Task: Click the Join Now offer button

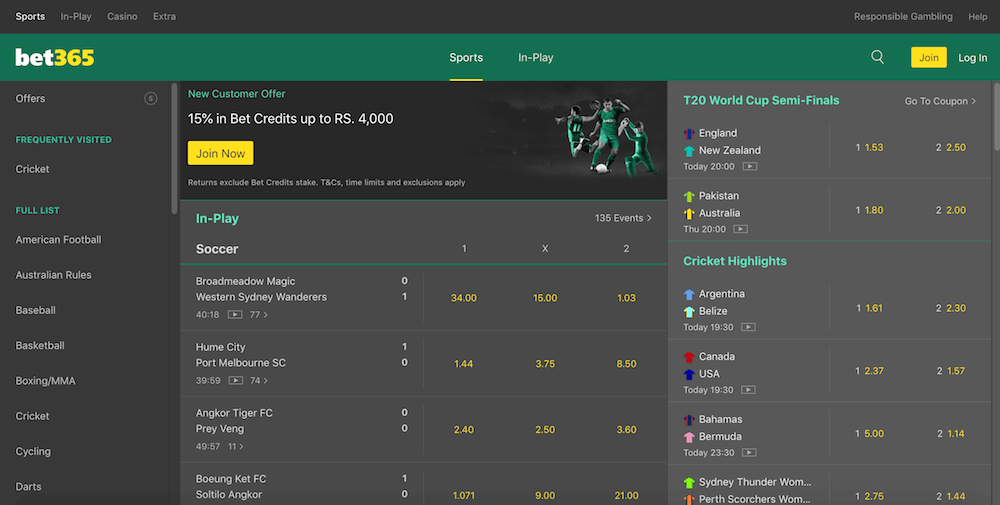Action: pos(220,153)
